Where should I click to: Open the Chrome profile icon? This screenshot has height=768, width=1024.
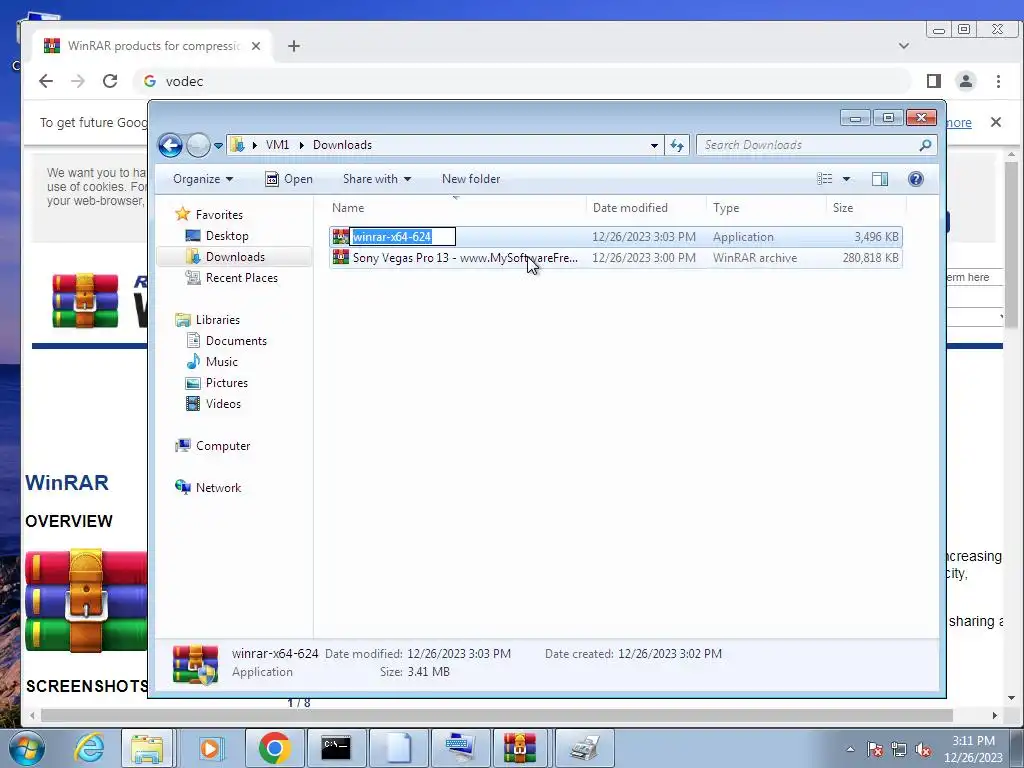click(x=965, y=81)
